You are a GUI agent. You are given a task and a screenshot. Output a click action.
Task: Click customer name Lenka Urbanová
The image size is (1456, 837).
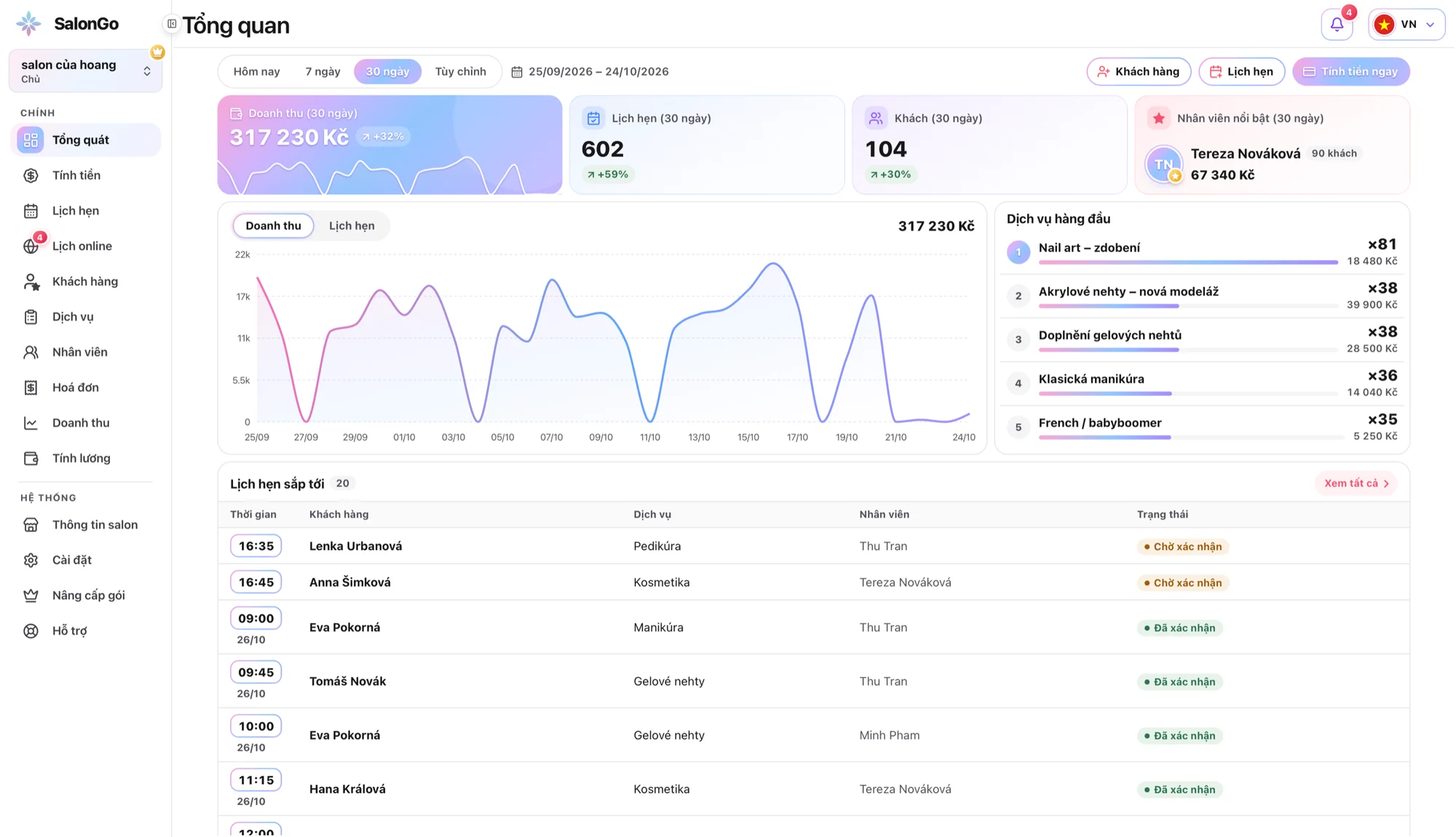(x=355, y=546)
